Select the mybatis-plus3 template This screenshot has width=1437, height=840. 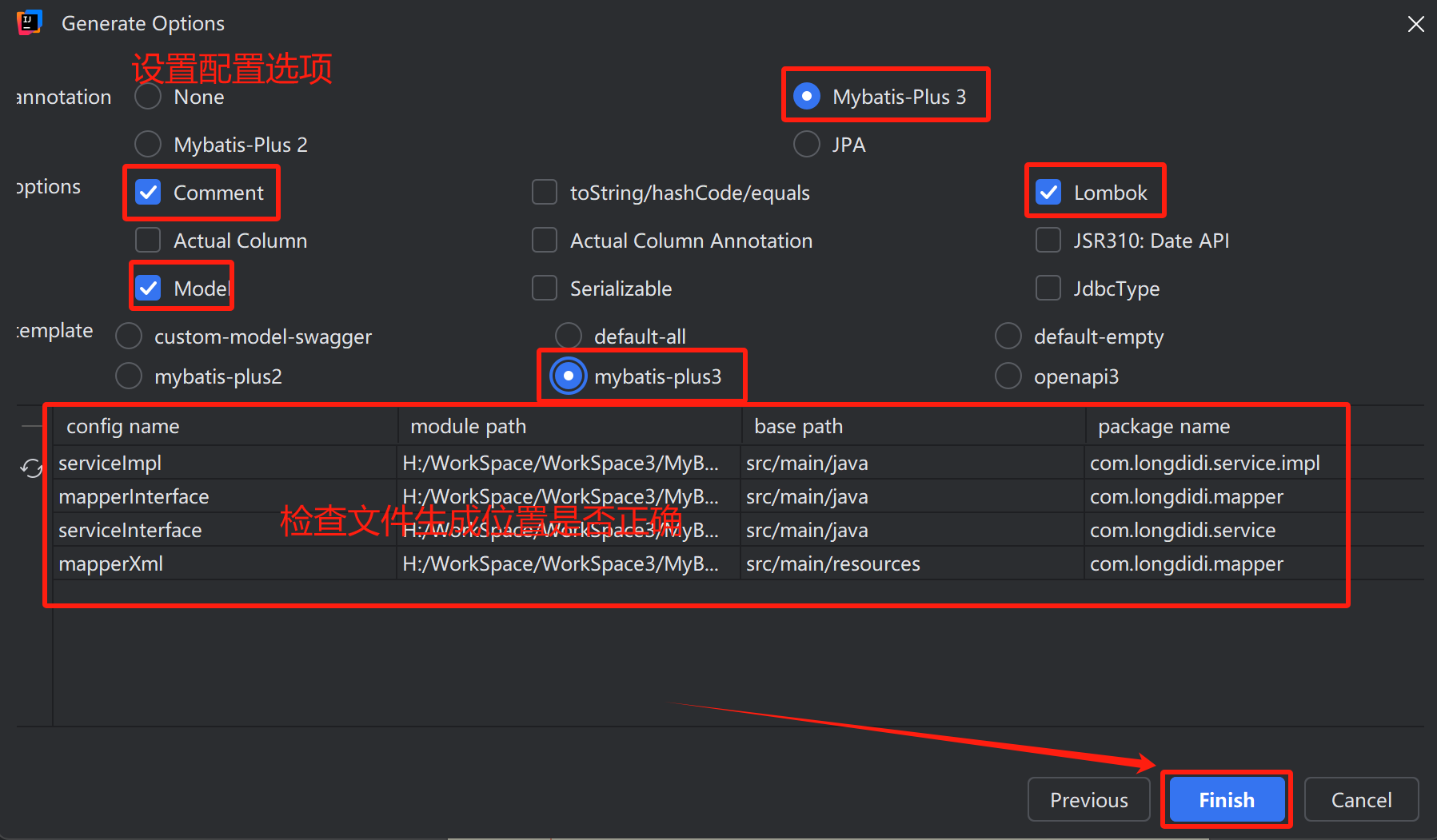569,376
